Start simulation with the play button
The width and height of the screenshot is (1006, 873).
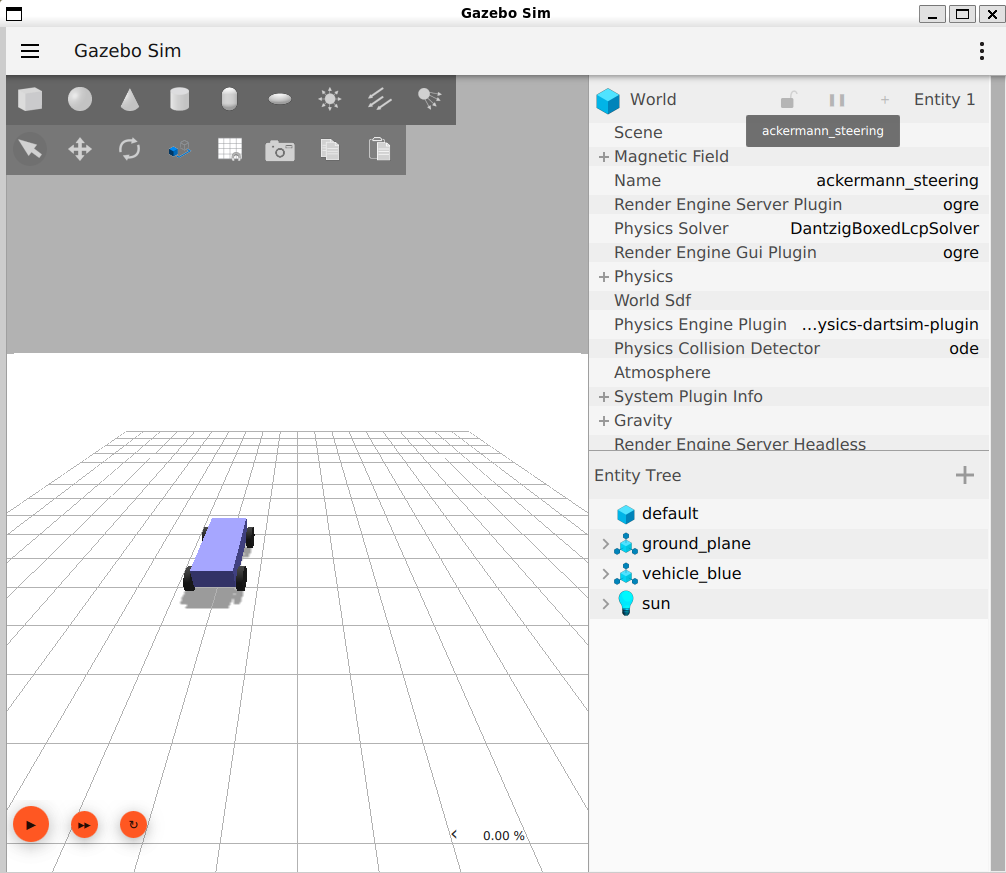coord(31,824)
